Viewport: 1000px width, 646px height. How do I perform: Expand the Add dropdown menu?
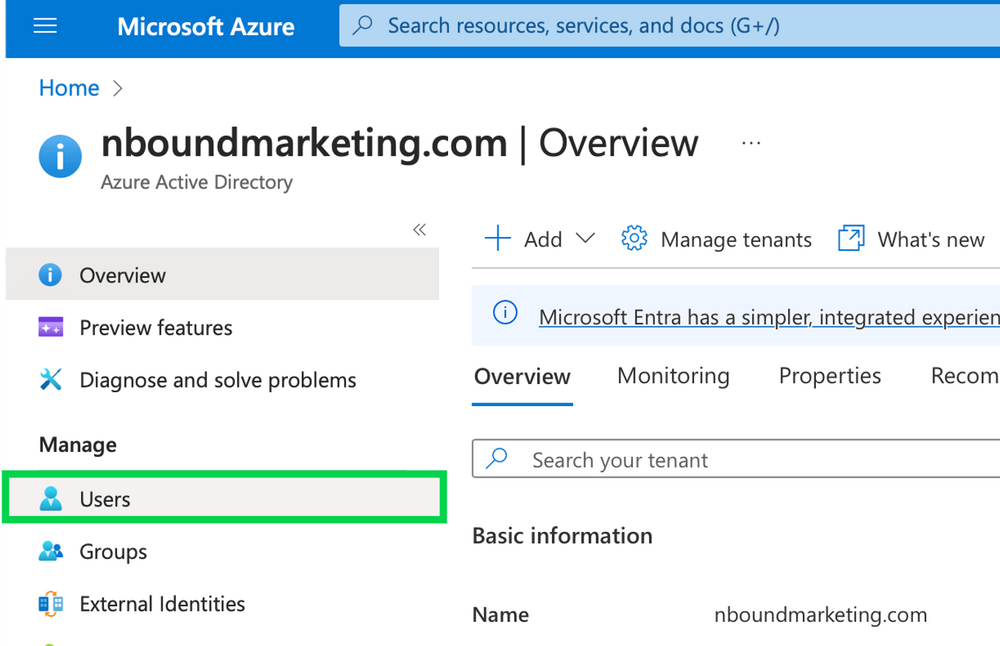586,239
